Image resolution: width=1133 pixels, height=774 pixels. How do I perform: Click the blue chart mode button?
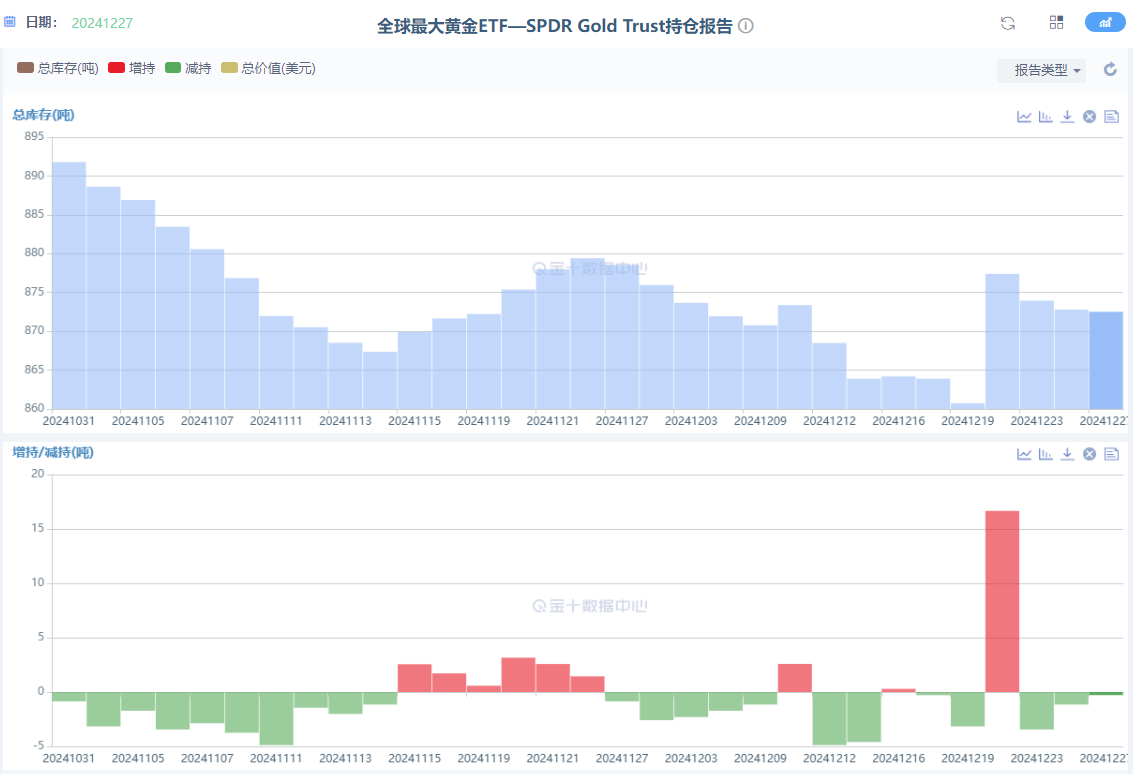coord(1105,23)
